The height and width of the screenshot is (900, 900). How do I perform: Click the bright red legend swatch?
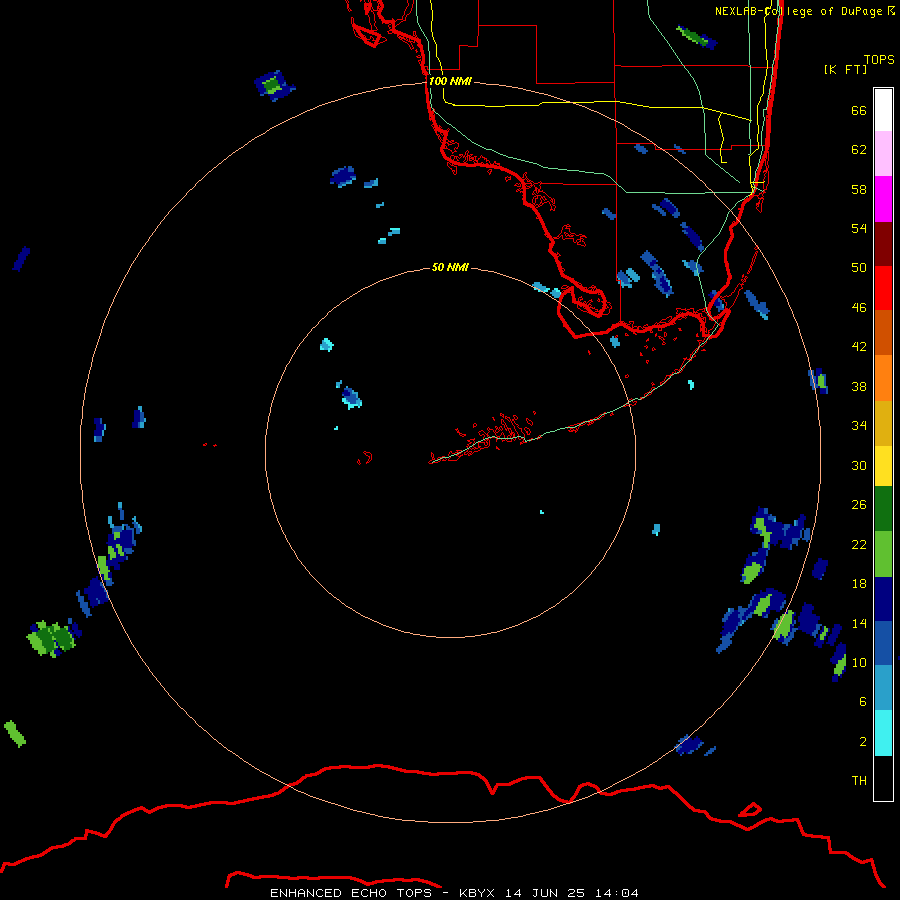click(883, 288)
